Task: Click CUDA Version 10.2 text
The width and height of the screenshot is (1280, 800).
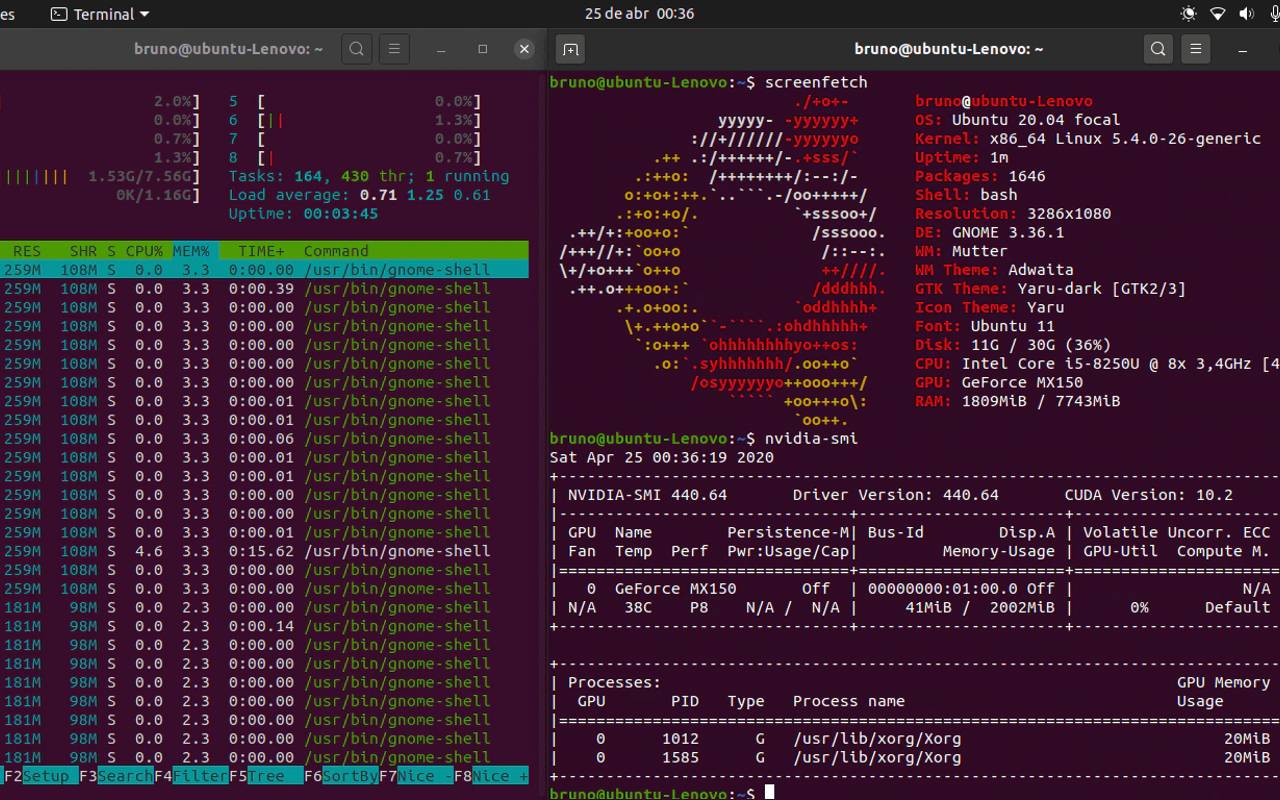Action: 1149,495
